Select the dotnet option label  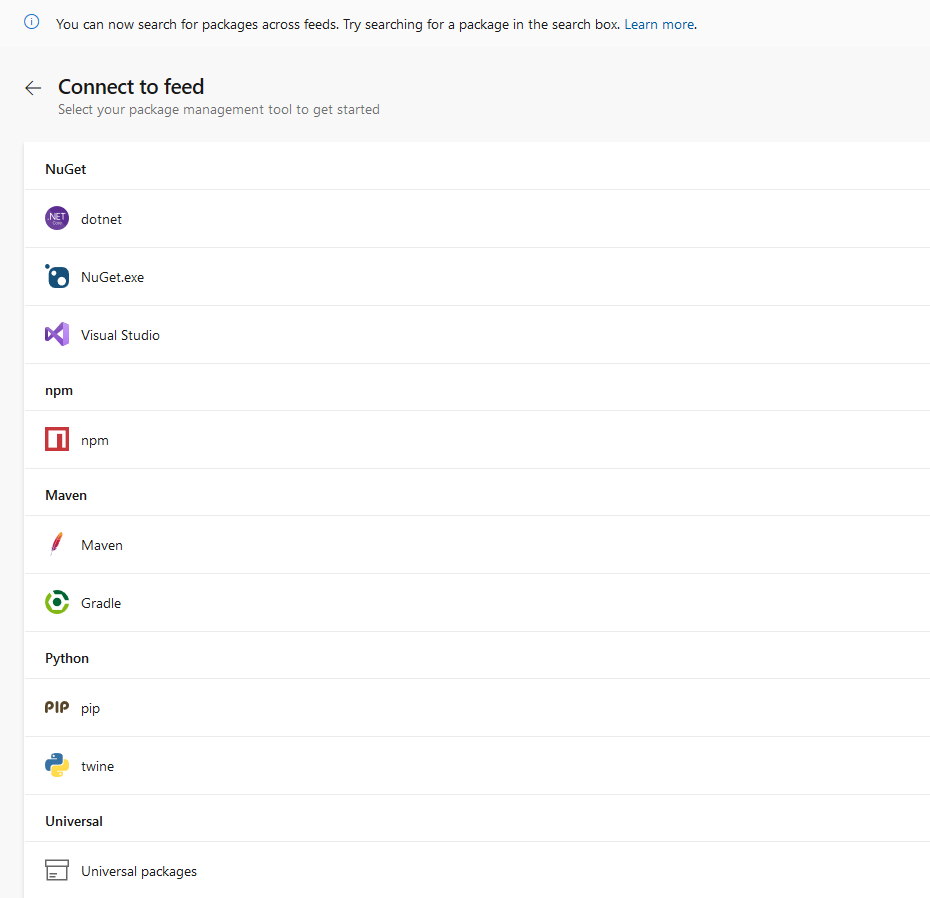[101, 219]
